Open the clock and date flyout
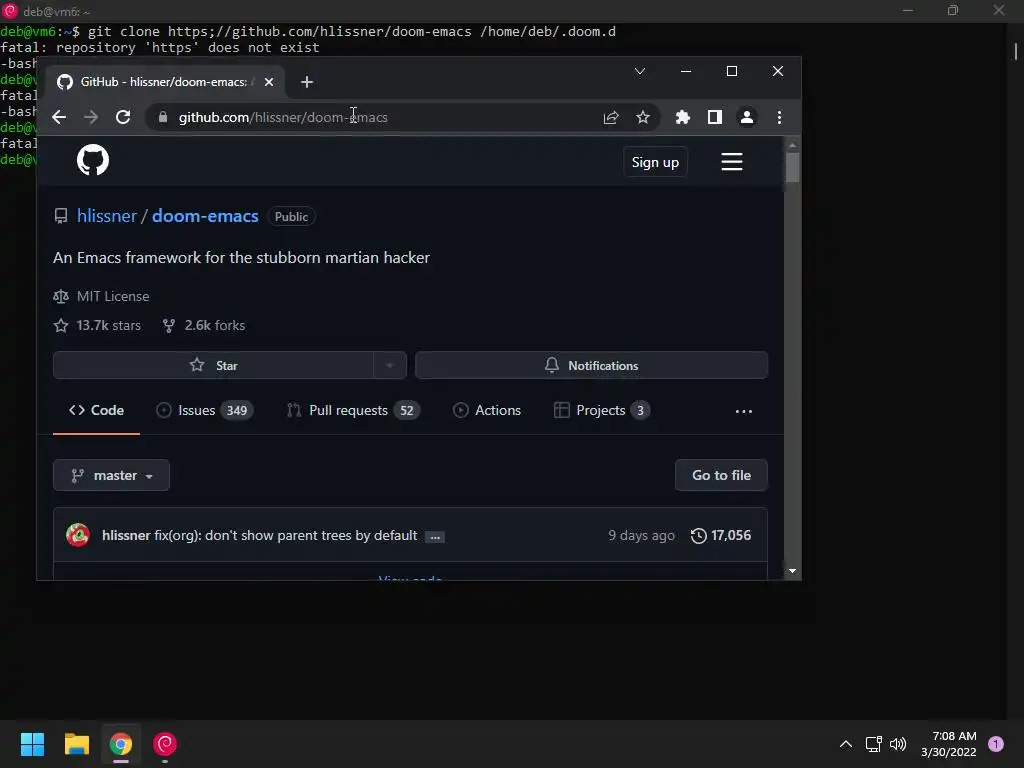Screen dimensions: 1024x768 pos(949,744)
